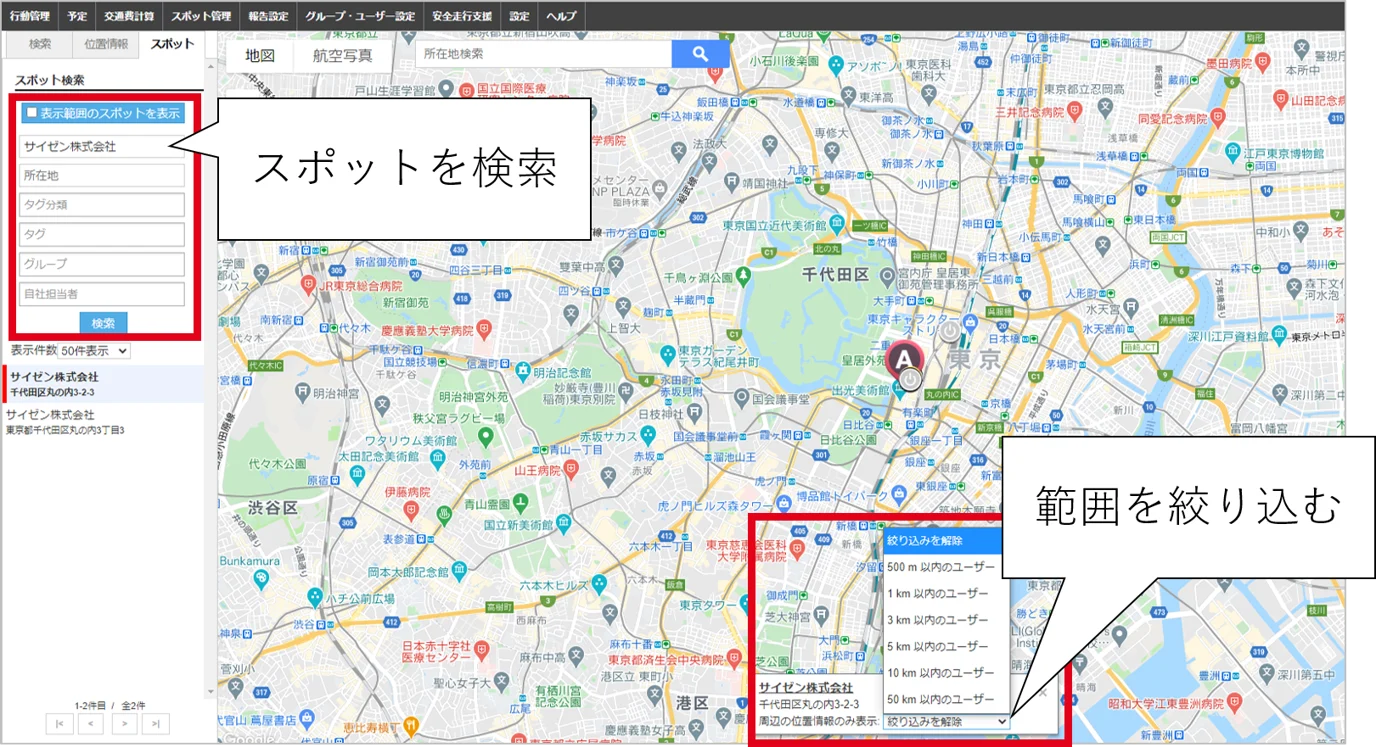Go to the previous results page
Viewport: 1376px width, 747px height.
pos(91,724)
